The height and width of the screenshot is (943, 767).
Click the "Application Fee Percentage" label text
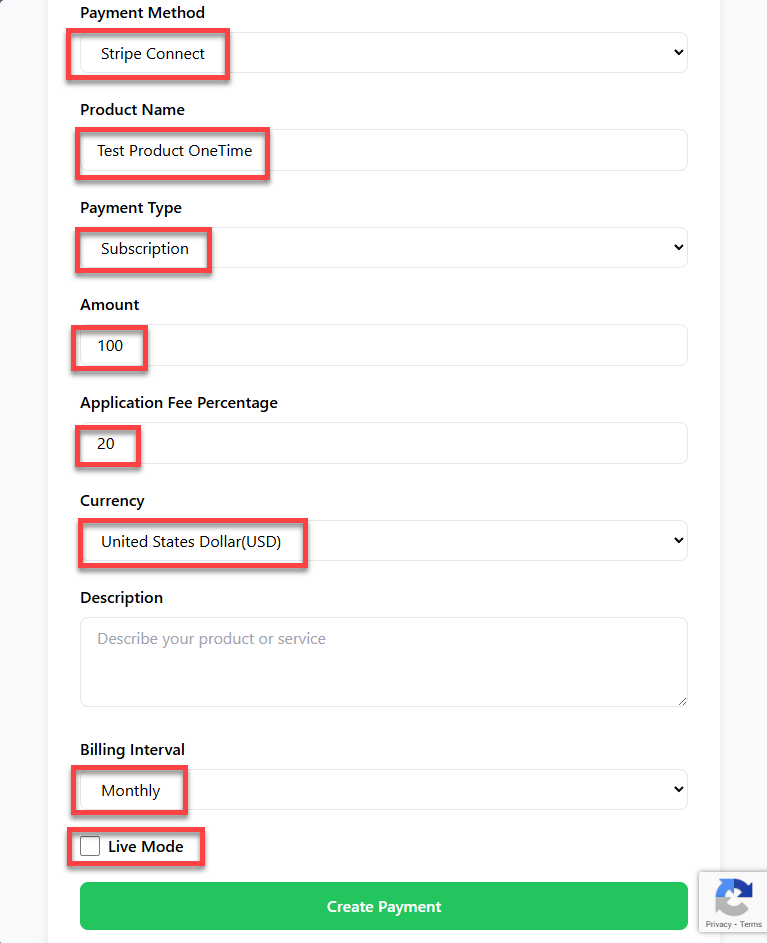[x=179, y=403]
